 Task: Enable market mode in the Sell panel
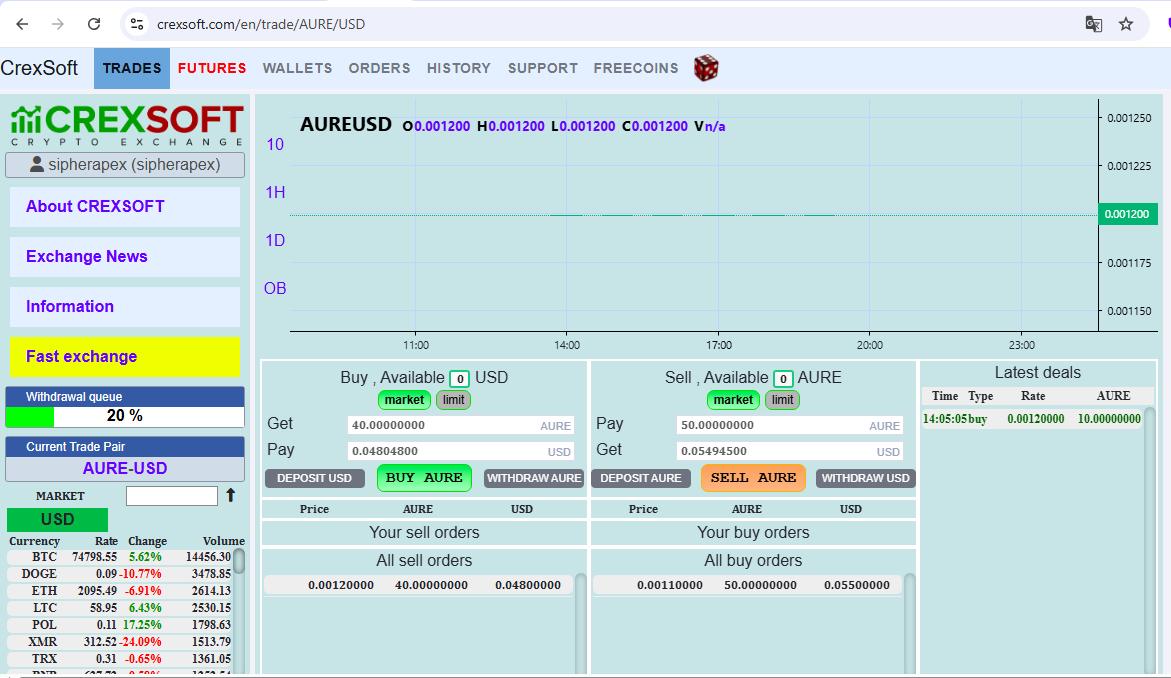pos(733,399)
